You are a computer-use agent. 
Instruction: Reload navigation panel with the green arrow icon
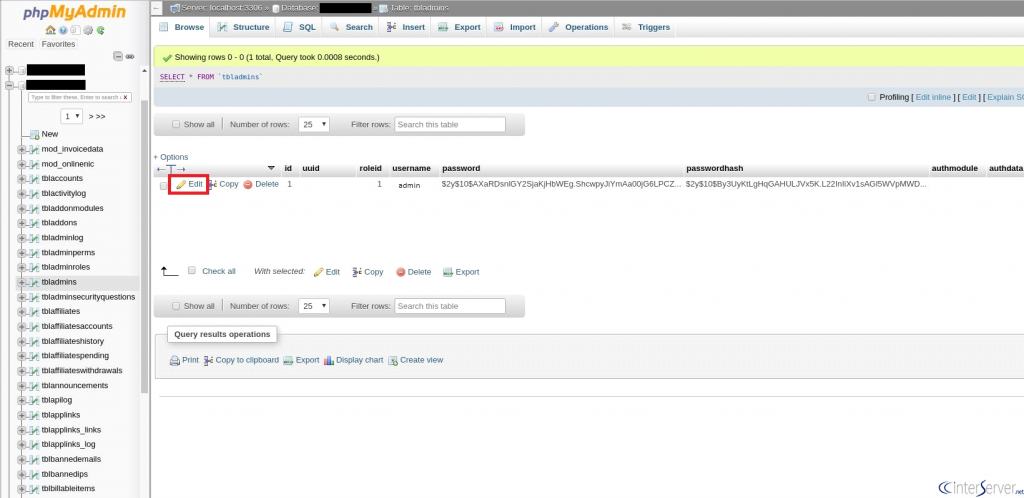101,30
